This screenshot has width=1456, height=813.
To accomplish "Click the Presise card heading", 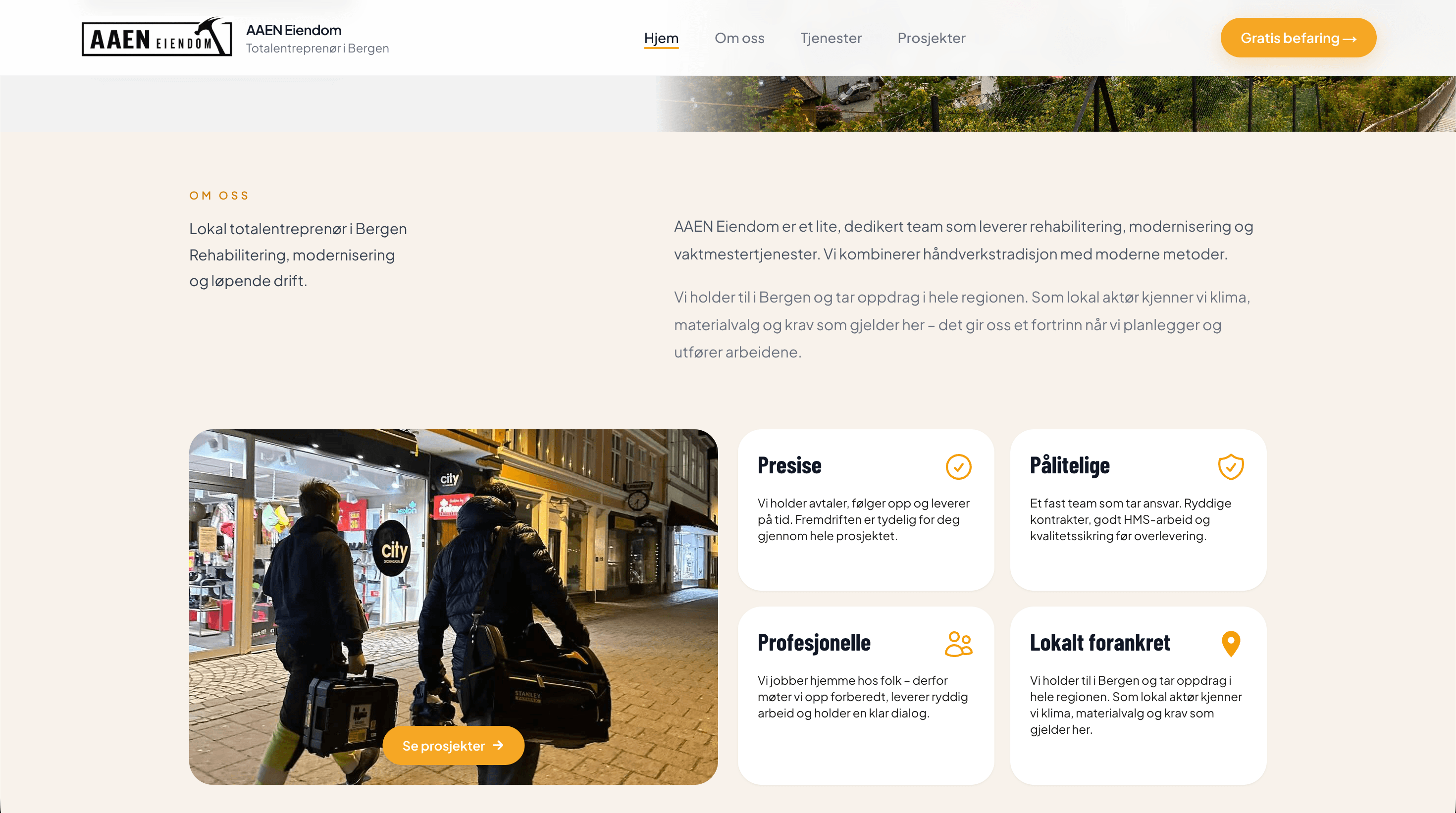I will [x=789, y=465].
